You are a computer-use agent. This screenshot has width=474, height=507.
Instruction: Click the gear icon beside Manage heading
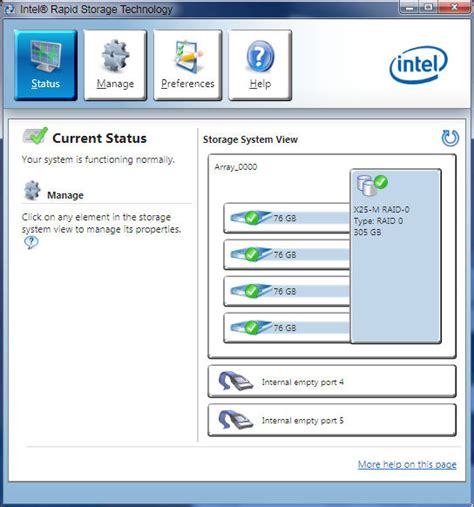tap(32, 190)
